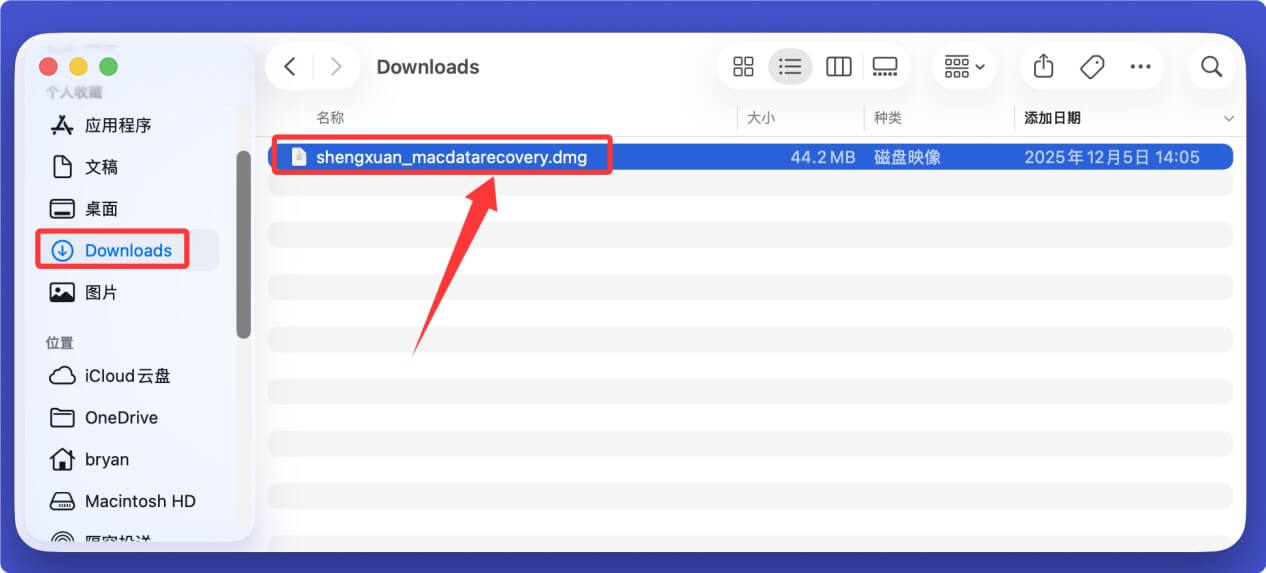This screenshot has height=573, width=1266.
Task: Switch to list view mode
Action: pyautogui.click(x=790, y=67)
